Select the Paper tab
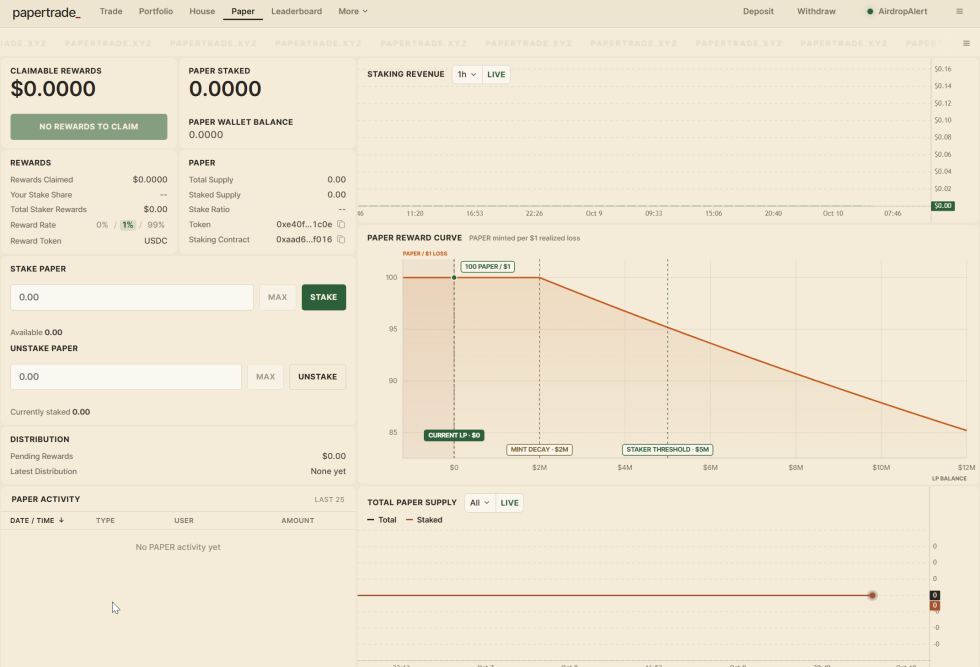Viewport: 980px width, 667px height. (x=242, y=11)
